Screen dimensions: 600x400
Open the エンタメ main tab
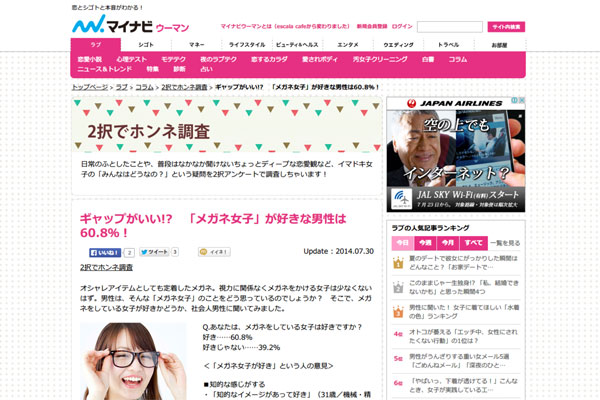348,45
